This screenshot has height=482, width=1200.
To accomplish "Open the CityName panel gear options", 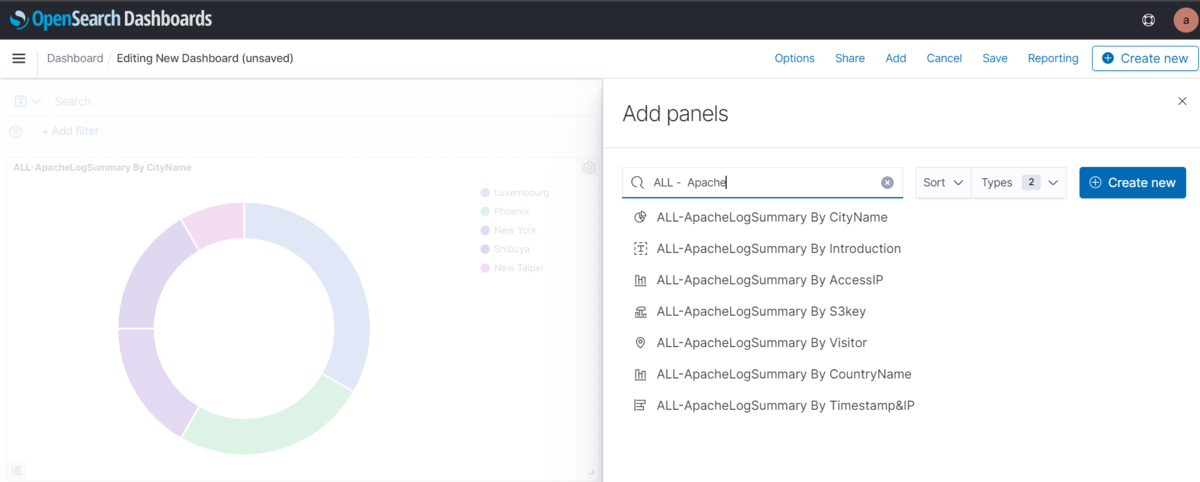I will click(x=590, y=168).
